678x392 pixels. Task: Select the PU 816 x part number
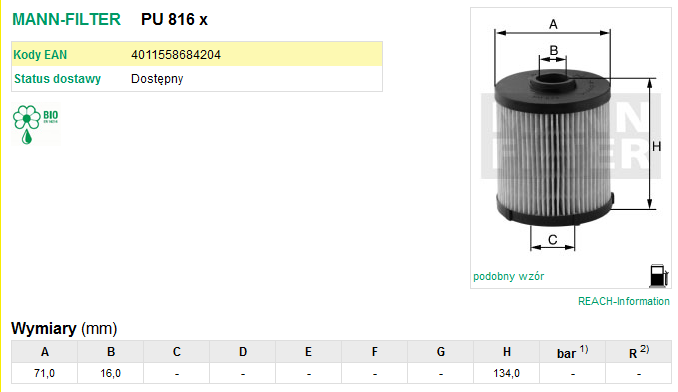point(174,19)
